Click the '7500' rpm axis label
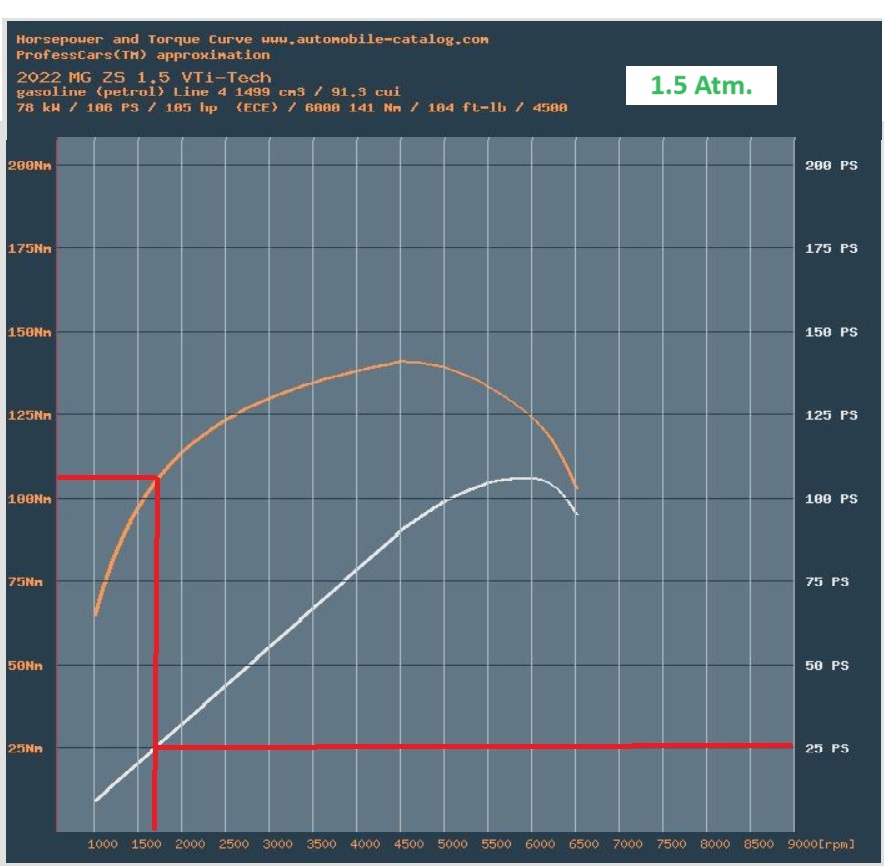Image resolution: width=884 pixels, height=866 pixels. (671, 845)
